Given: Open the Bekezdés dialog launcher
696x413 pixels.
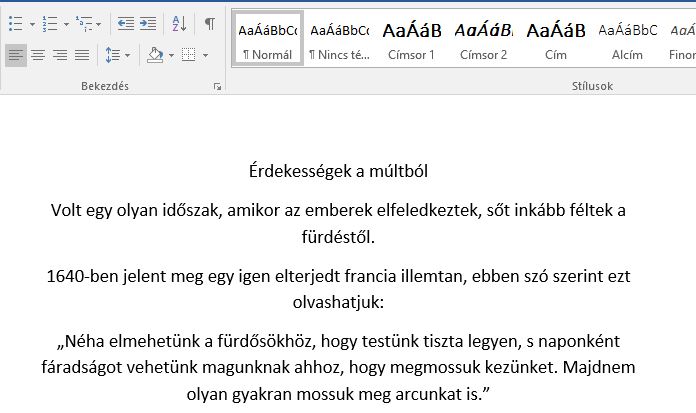Looking at the screenshot, I should pos(217,88).
